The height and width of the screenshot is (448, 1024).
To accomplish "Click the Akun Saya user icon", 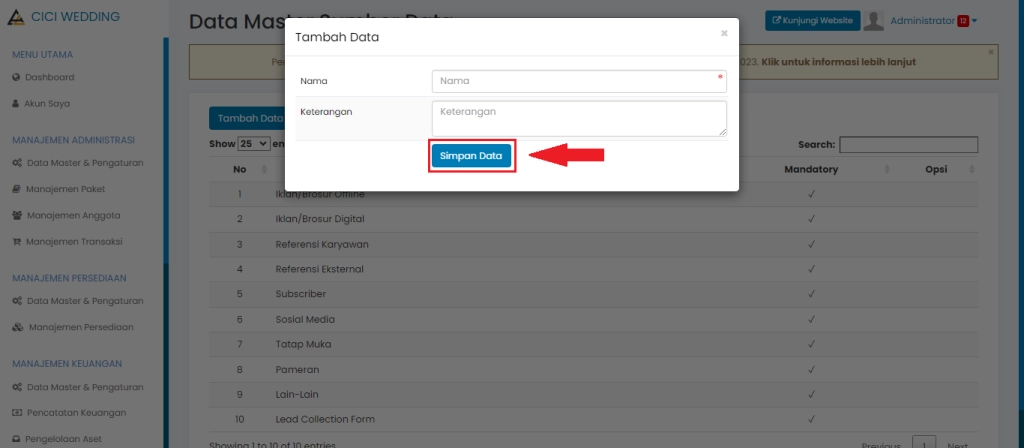I will pyautogui.click(x=16, y=104).
